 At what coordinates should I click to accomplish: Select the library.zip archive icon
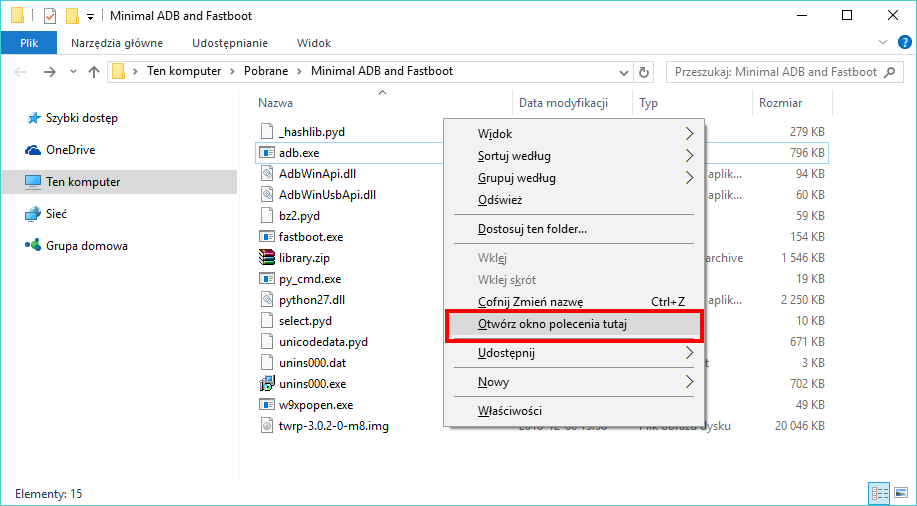click(267, 257)
